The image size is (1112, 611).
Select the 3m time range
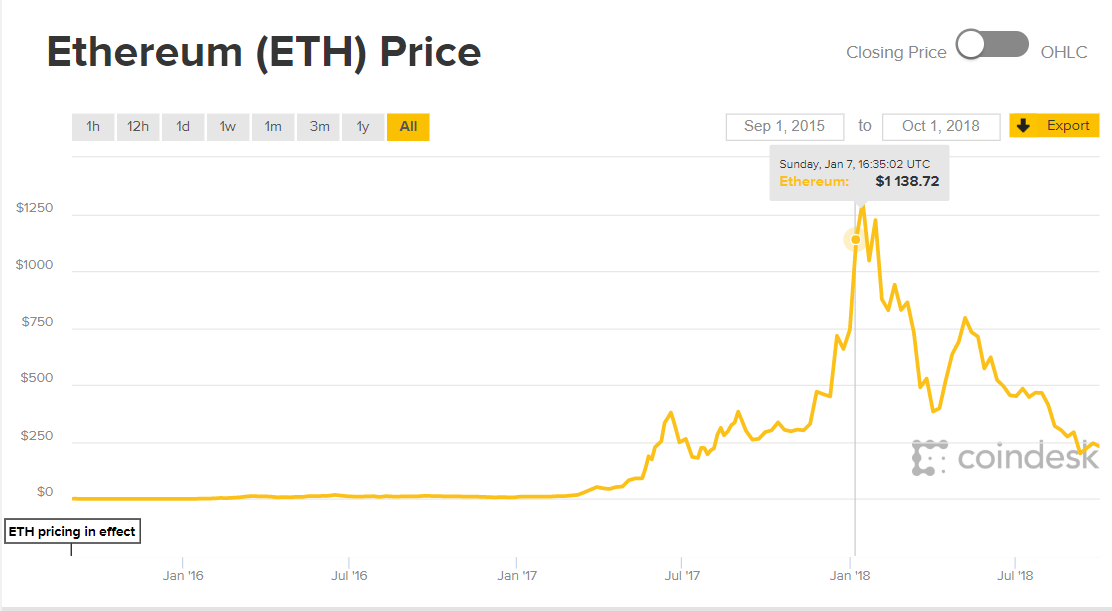pos(319,126)
